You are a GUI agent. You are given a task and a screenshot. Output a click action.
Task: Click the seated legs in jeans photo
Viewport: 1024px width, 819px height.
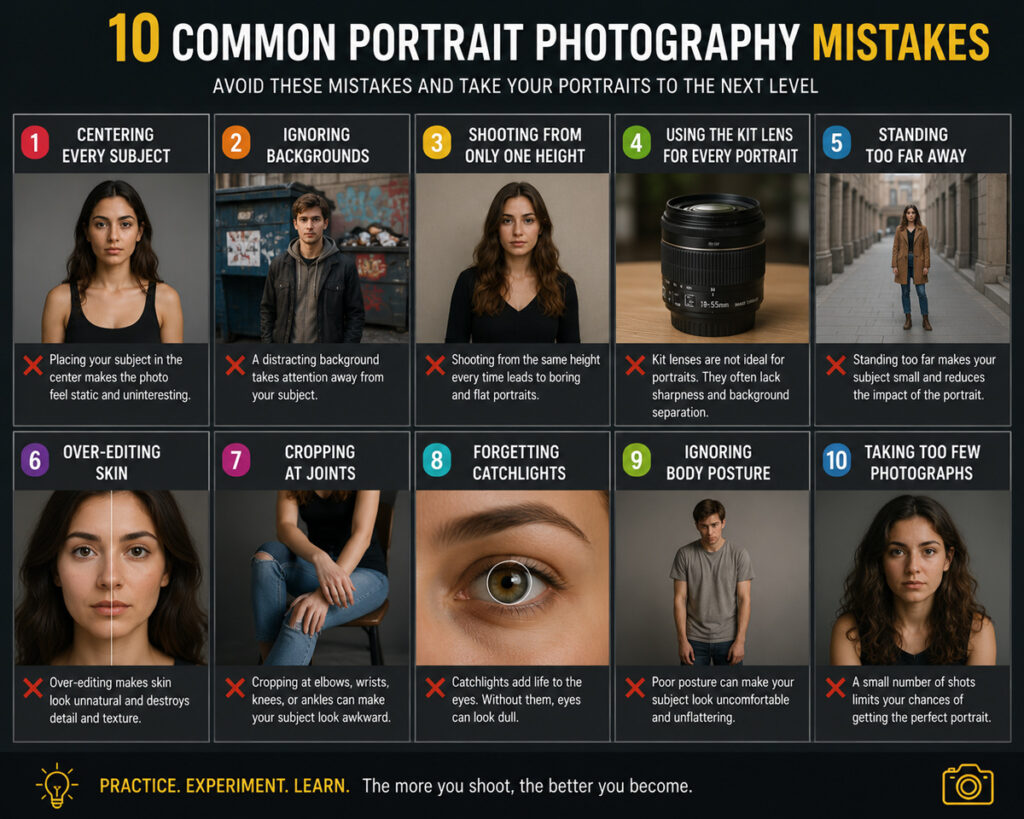pos(312,578)
